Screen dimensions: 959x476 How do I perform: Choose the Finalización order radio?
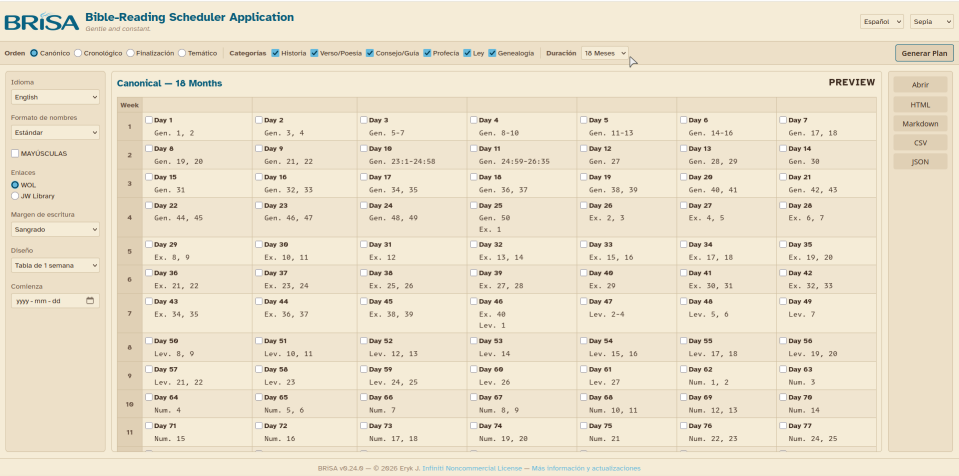tap(130, 53)
